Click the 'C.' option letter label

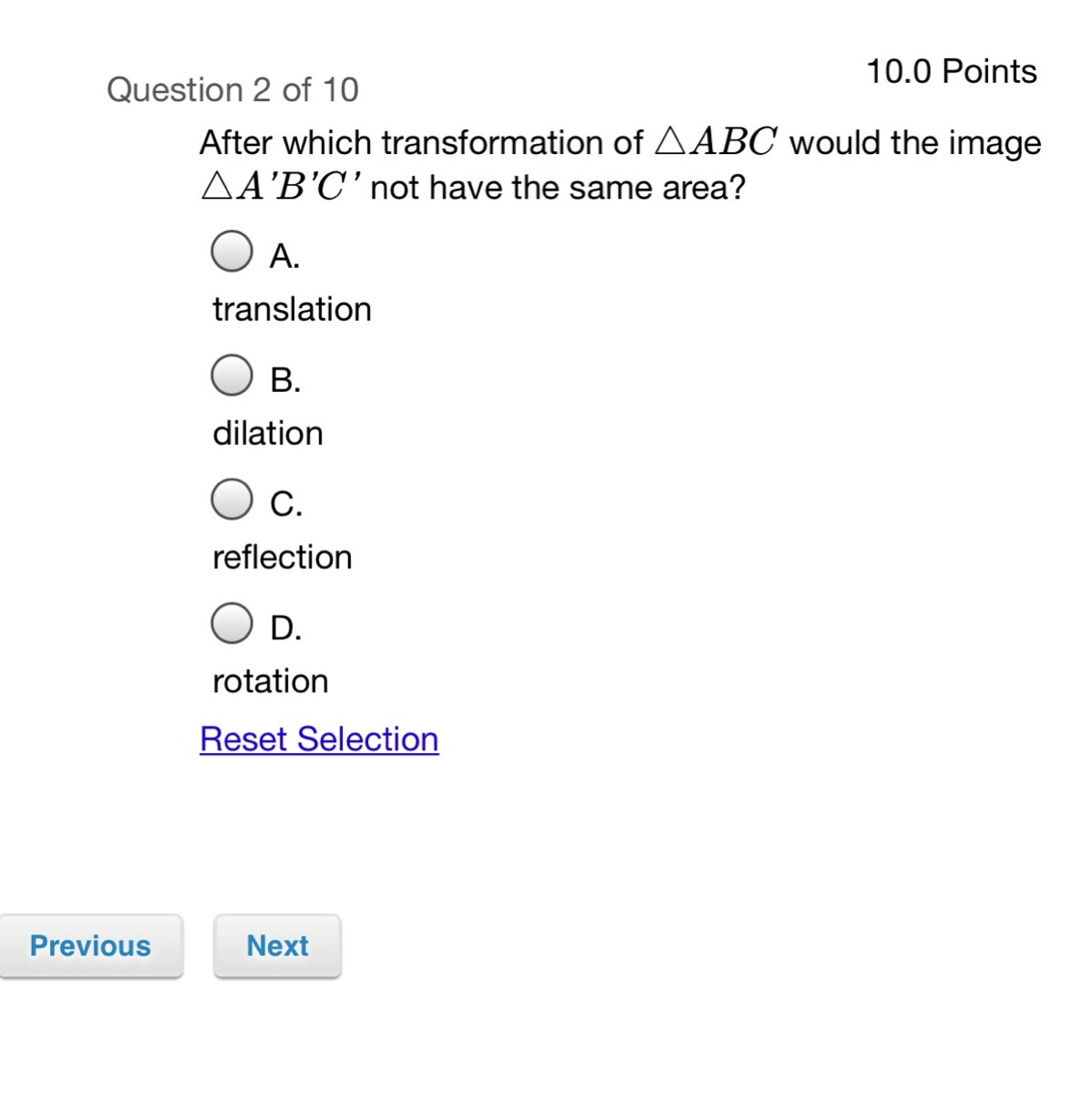tap(286, 504)
